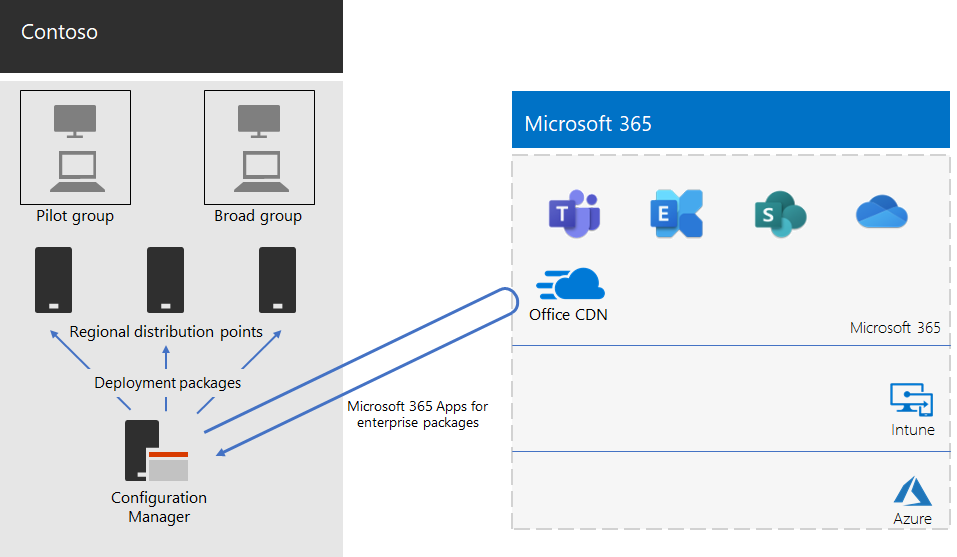Click the Office CDN label
Screen dimensions: 957x557
coord(568,315)
